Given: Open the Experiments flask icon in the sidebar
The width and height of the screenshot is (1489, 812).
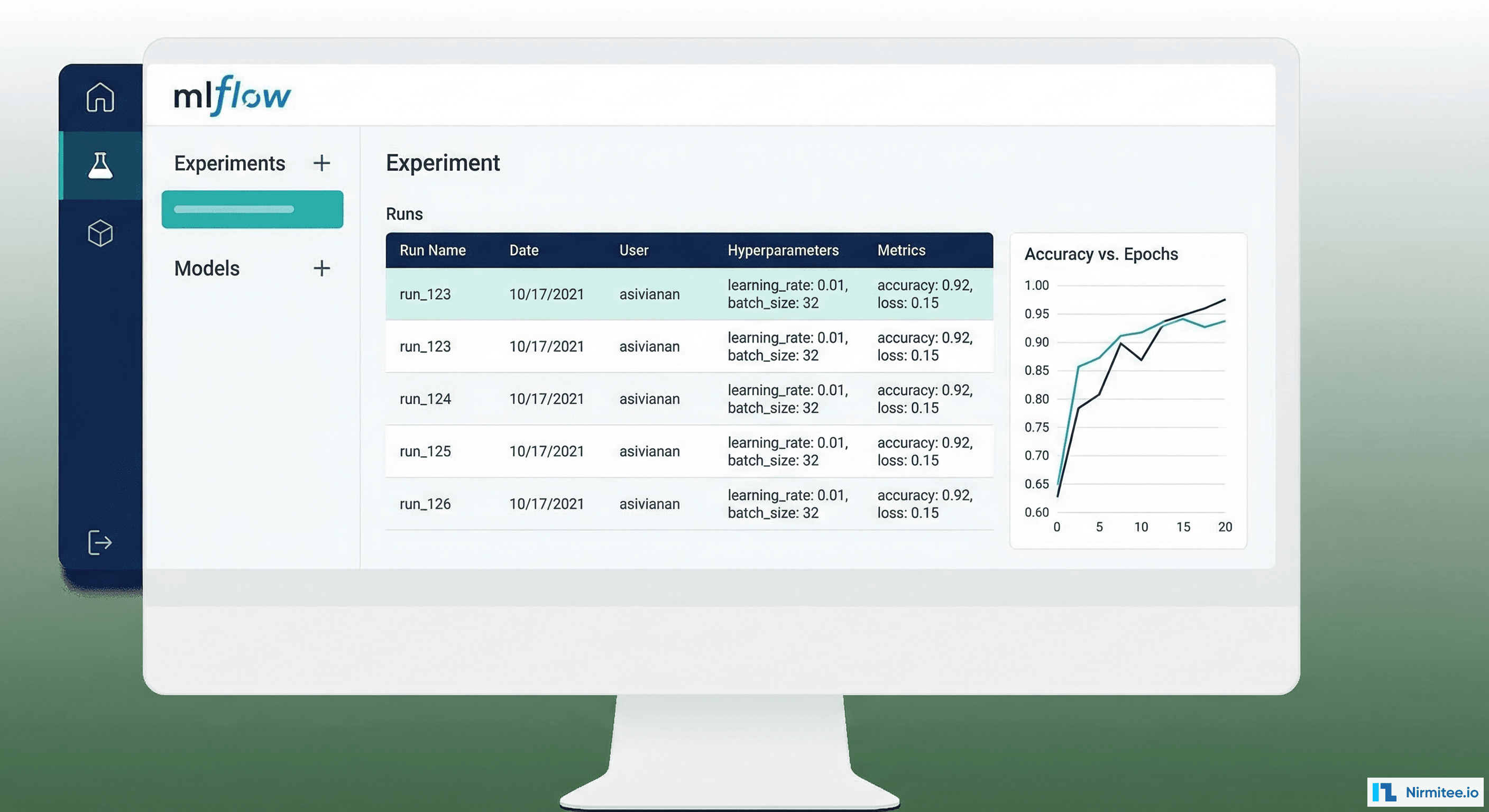Looking at the screenshot, I should 99,165.
